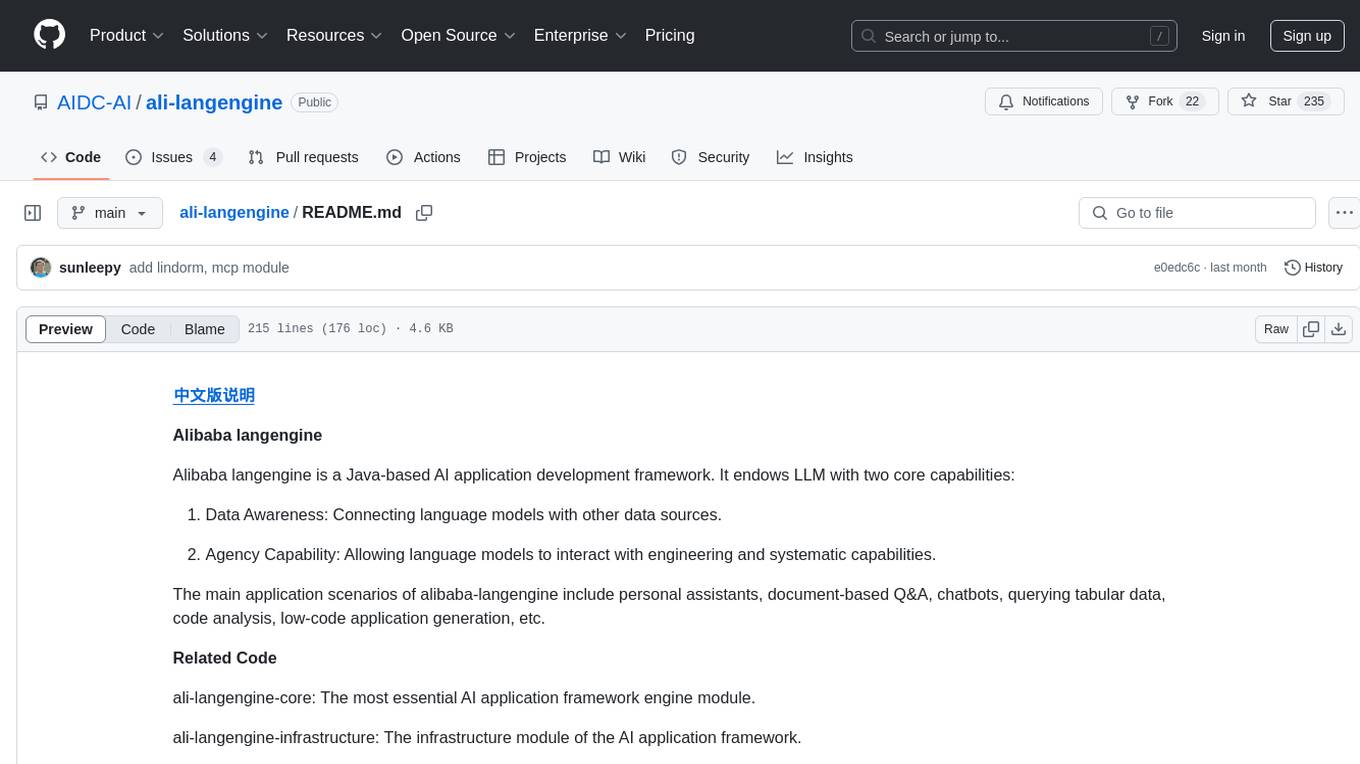This screenshot has width=1360, height=764.
Task: Sign in to GitHub
Action: pos(1223,36)
